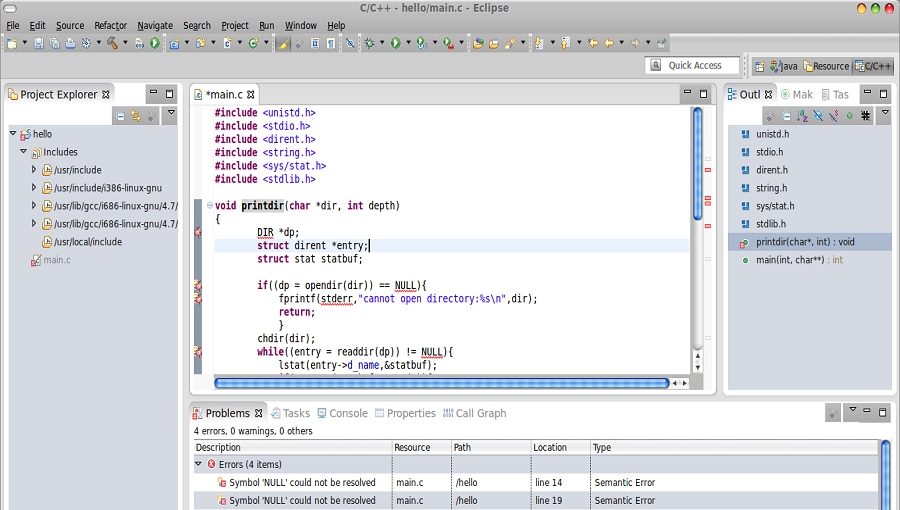The height and width of the screenshot is (510, 900).
Task: Click the Print icon in toolbar
Action: [x=70, y=43]
